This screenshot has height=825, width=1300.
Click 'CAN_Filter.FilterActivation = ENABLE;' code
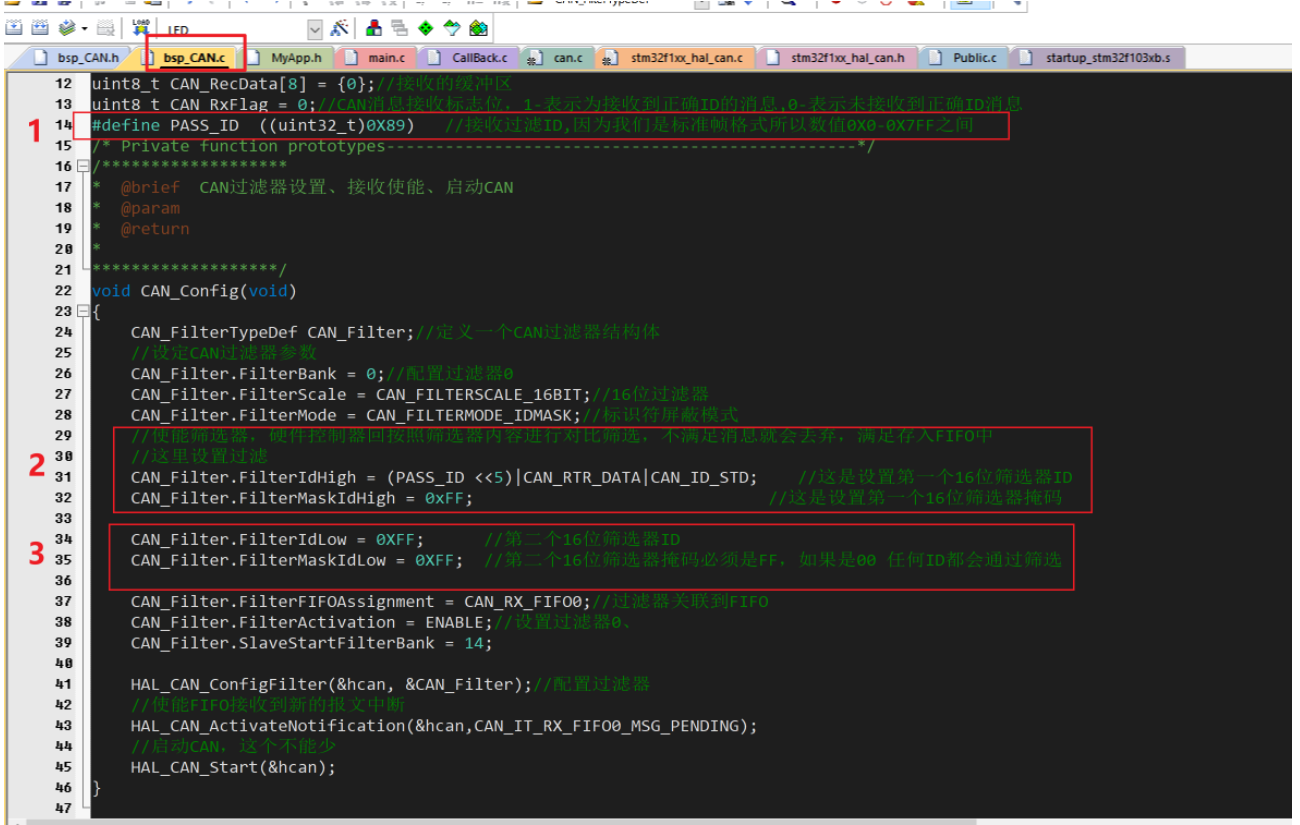(312, 622)
